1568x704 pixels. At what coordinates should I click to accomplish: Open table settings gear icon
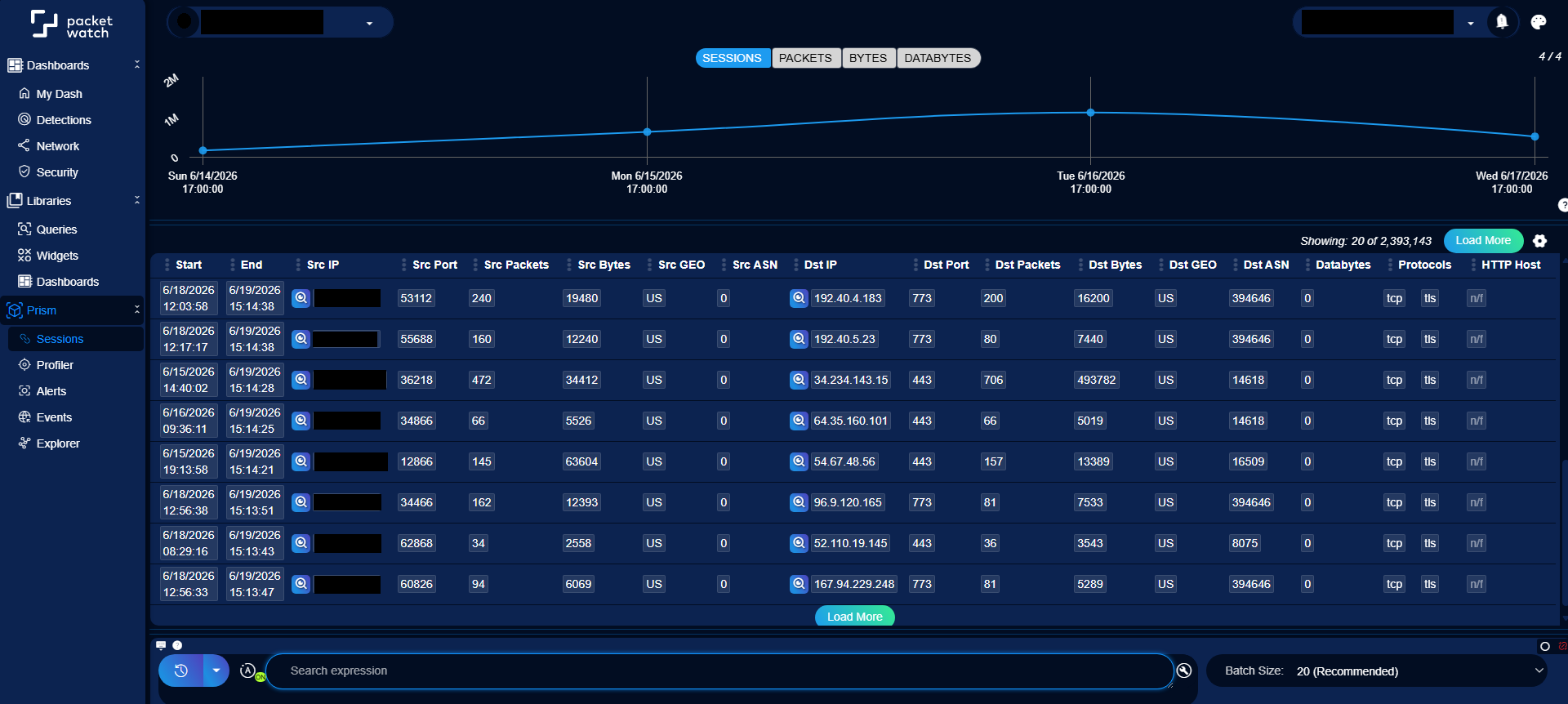pos(1539,241)
